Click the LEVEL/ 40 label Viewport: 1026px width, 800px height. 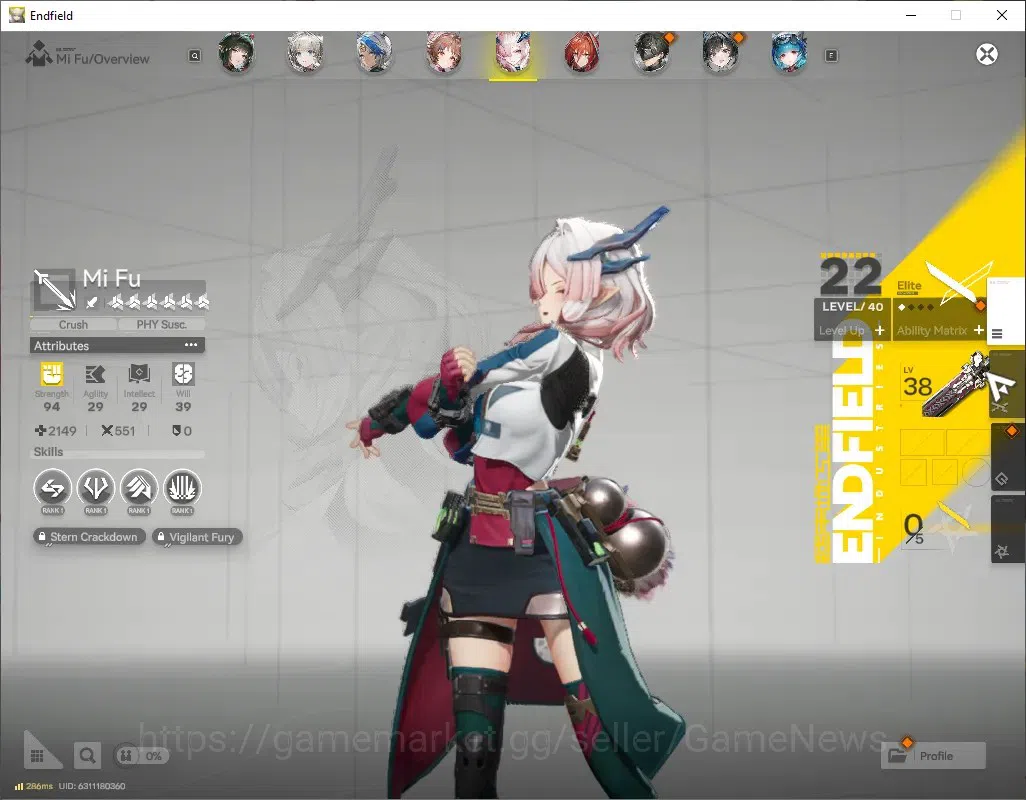852,307
